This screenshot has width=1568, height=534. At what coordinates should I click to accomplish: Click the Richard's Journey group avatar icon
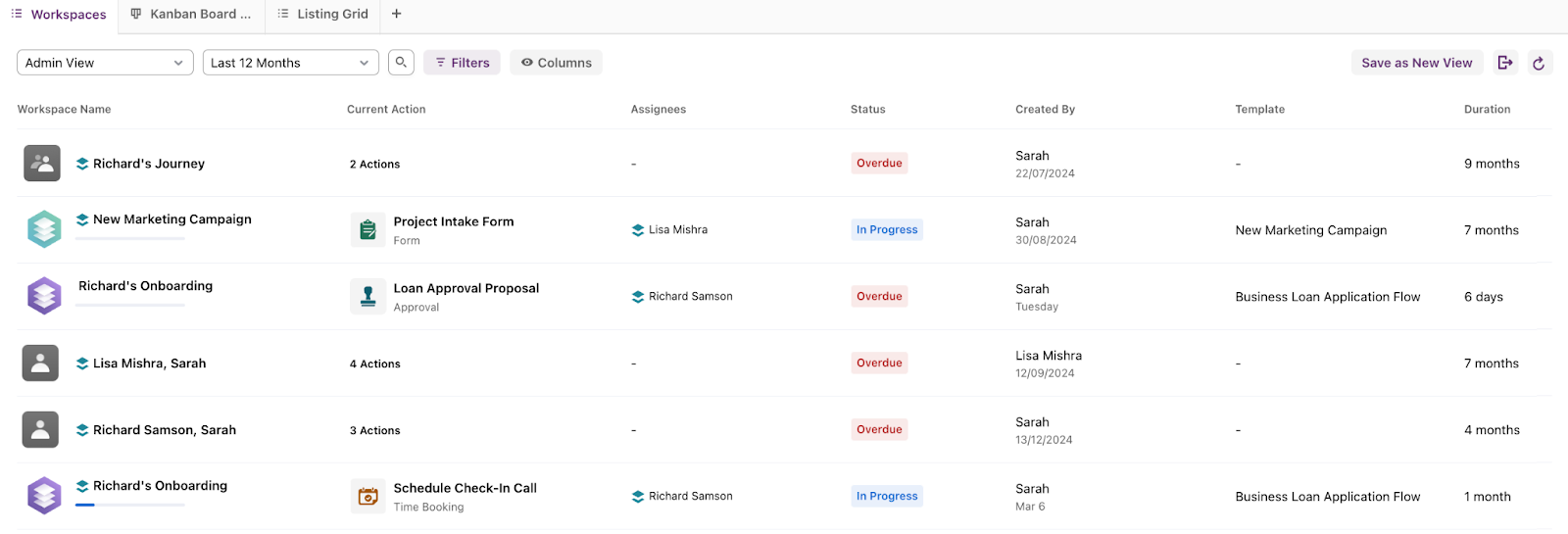tap(42, 164)
